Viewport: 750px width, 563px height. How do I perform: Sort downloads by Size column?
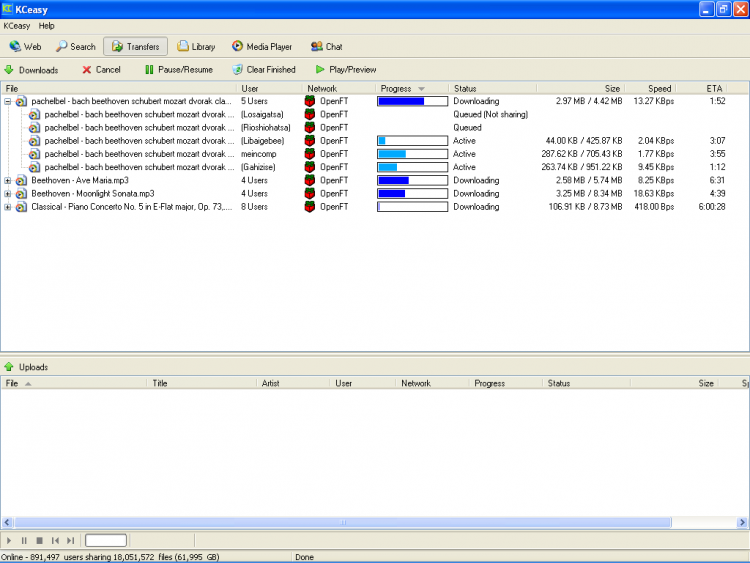click(581, 88)
